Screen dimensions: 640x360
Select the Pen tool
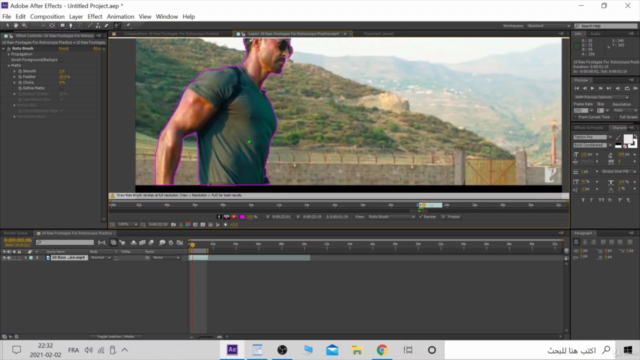click(x=71, y=26)
